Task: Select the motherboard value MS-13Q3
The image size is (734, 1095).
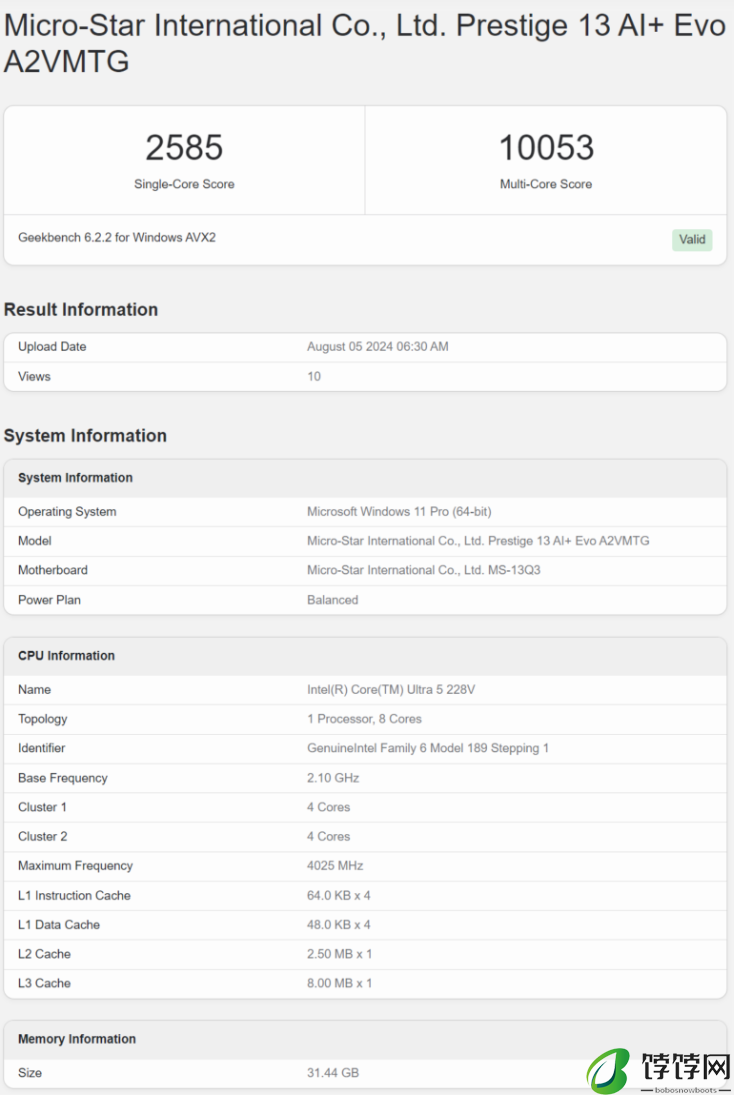Action: point(424,571)
